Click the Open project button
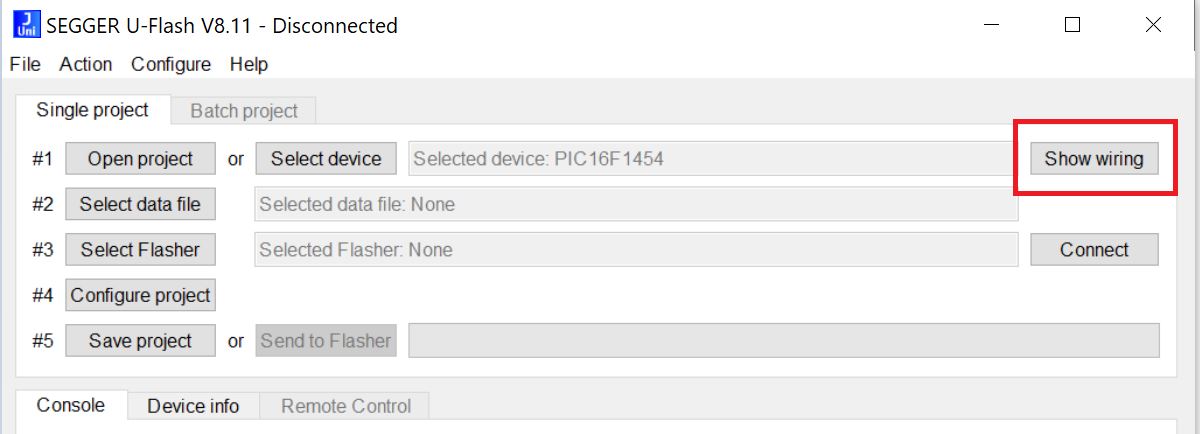This screenshot has width=1200, height=434. point(140,158)
